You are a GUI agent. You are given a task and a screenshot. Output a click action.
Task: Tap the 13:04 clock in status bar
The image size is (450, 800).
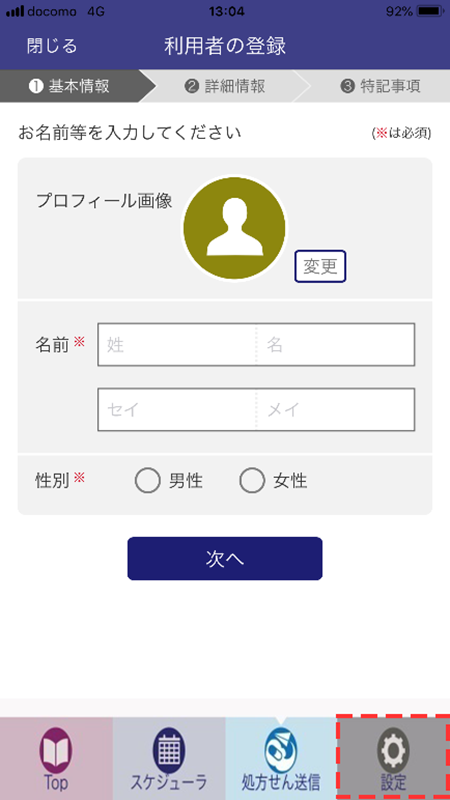(226, 11)
